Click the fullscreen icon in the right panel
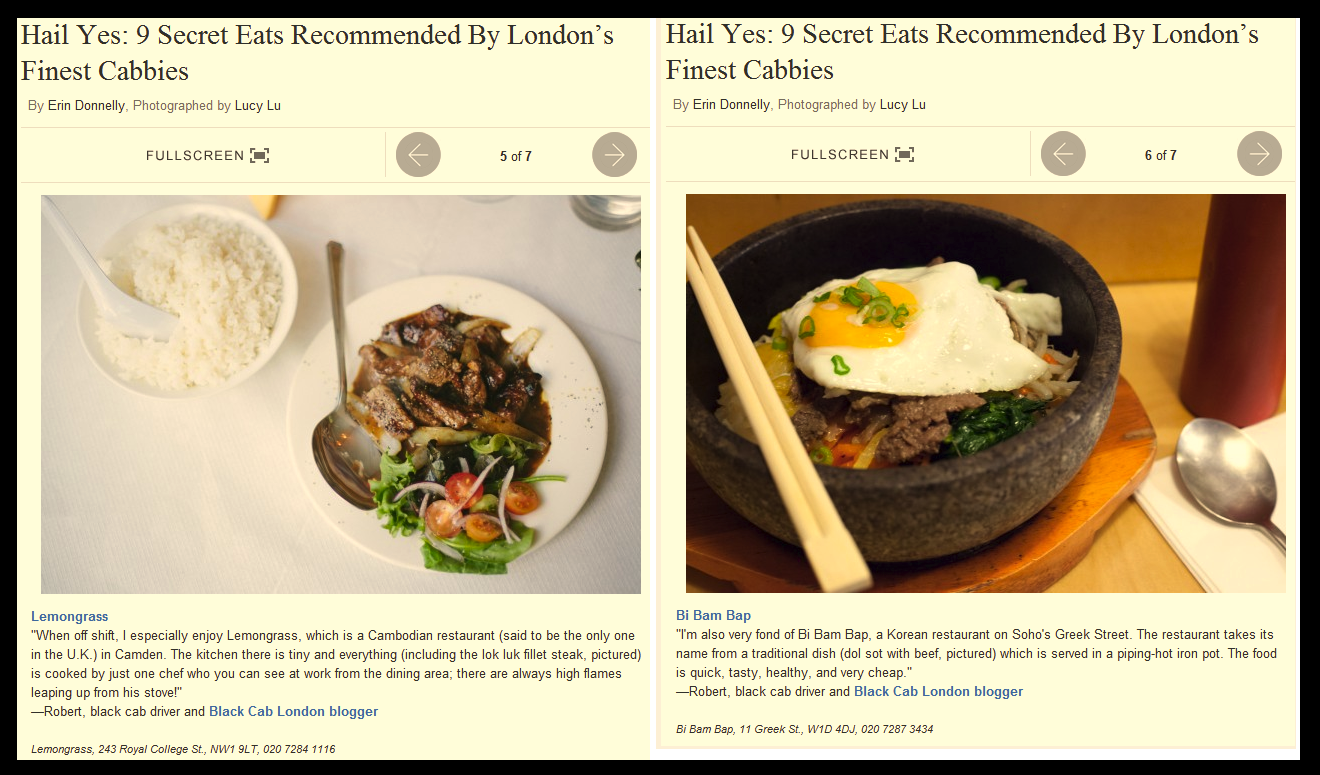The width and height of the screenshot is (1320, 775). coord(905,155)
